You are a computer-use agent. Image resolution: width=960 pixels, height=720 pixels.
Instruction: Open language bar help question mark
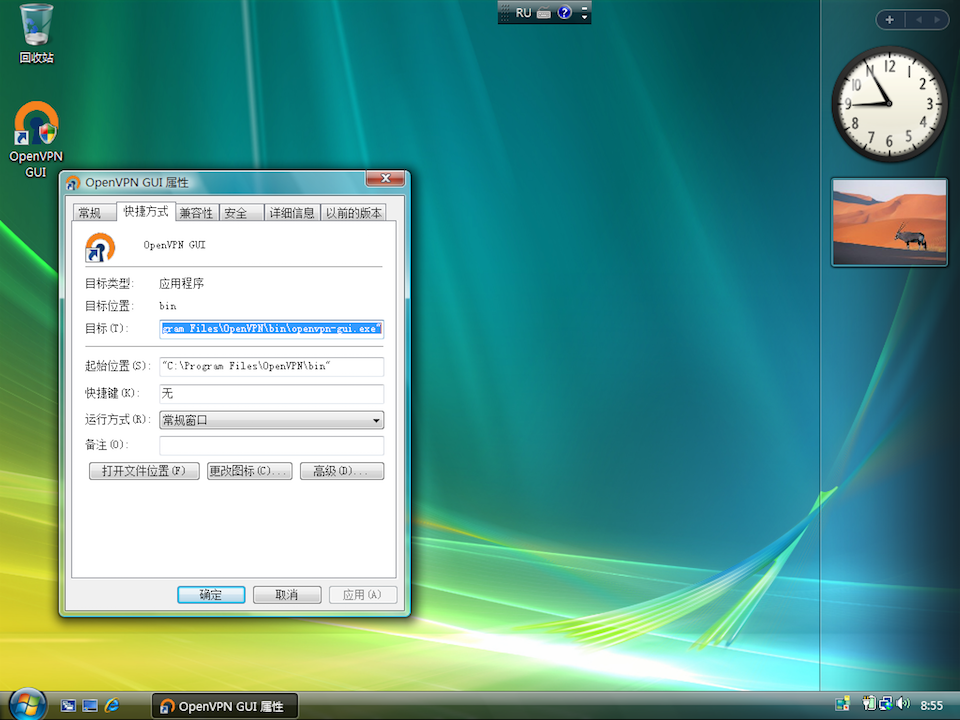[564, 12]
